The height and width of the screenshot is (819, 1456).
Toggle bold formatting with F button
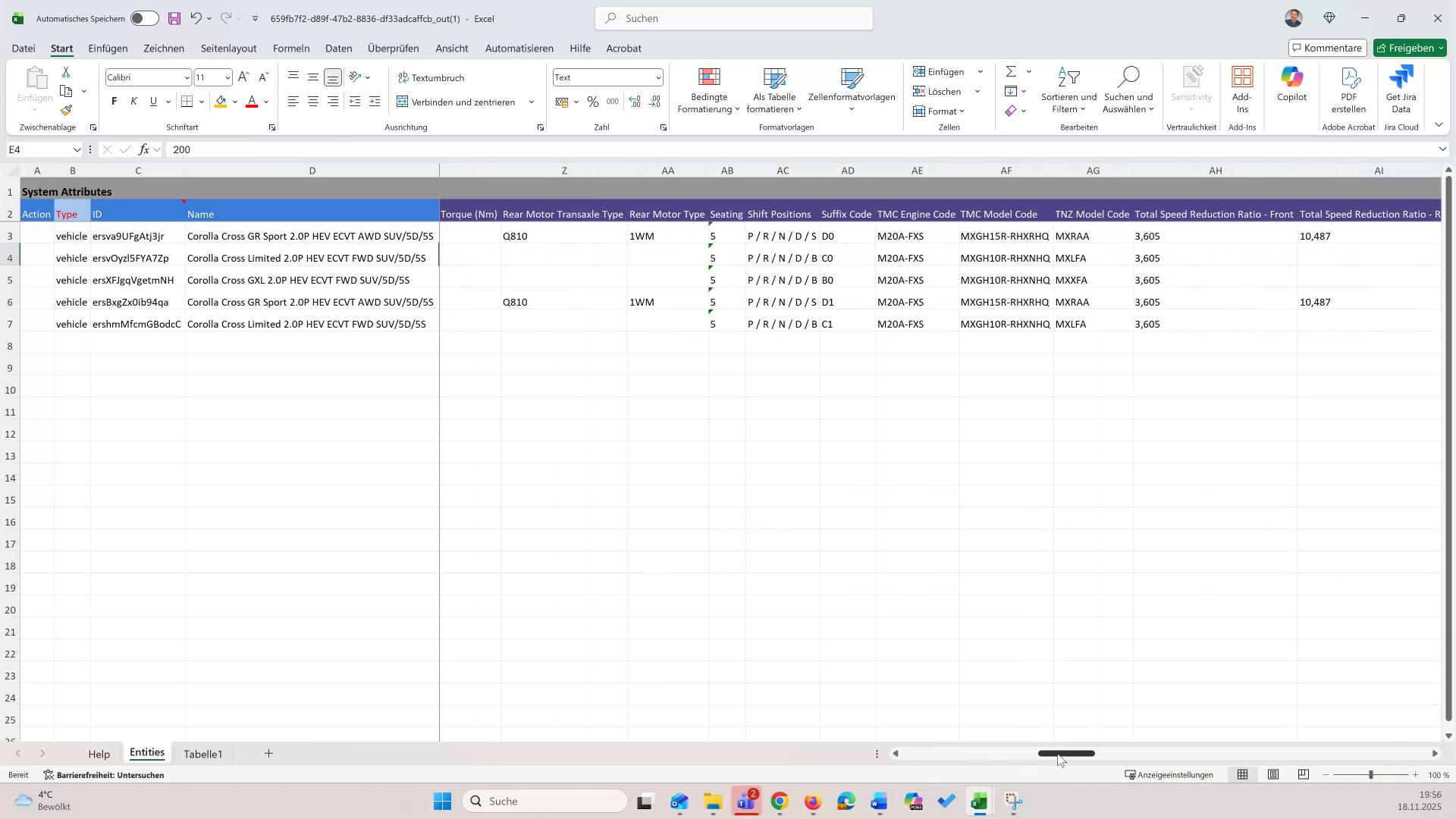tap(113, 101)
